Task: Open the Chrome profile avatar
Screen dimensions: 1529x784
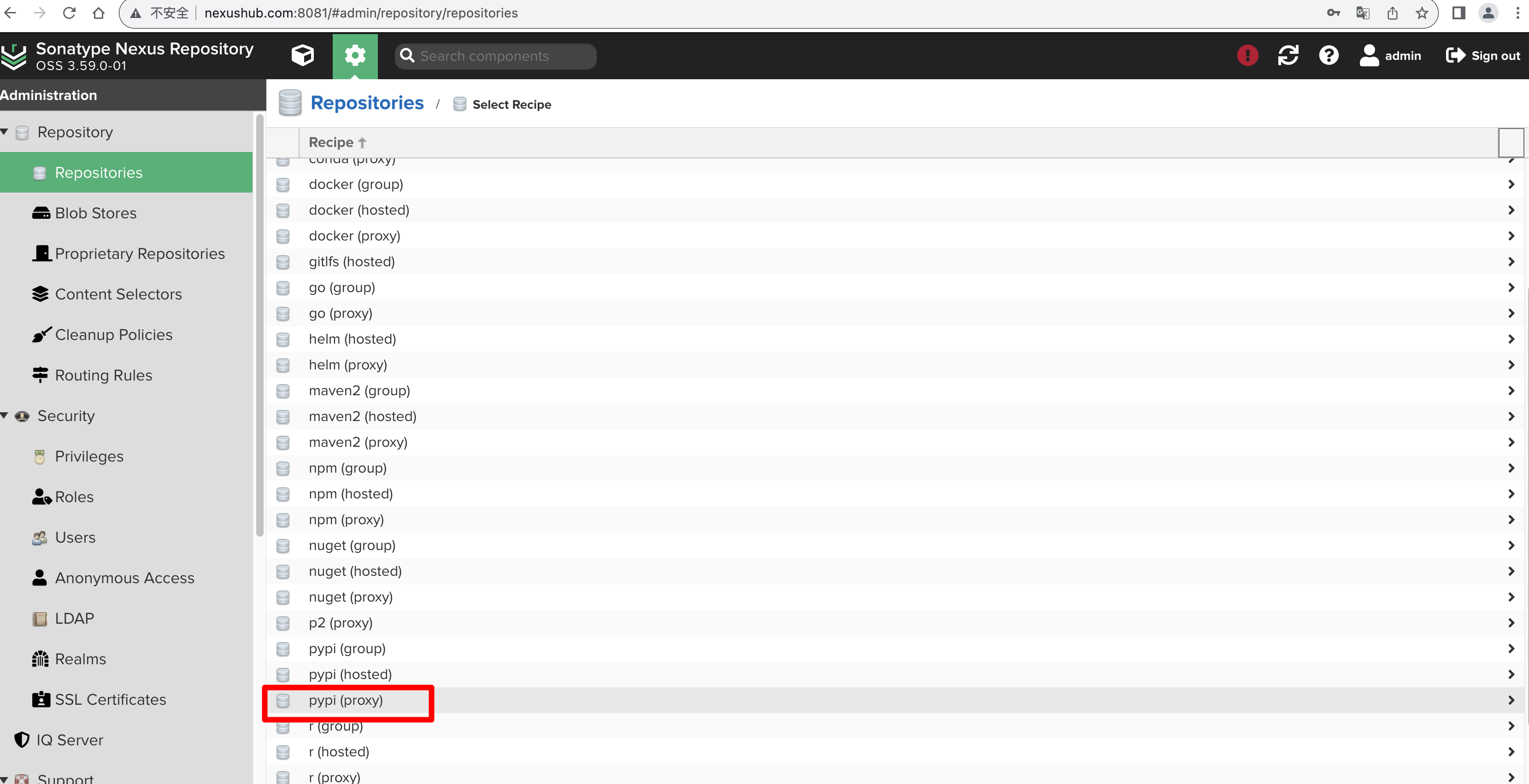Action: [1488, 12]
